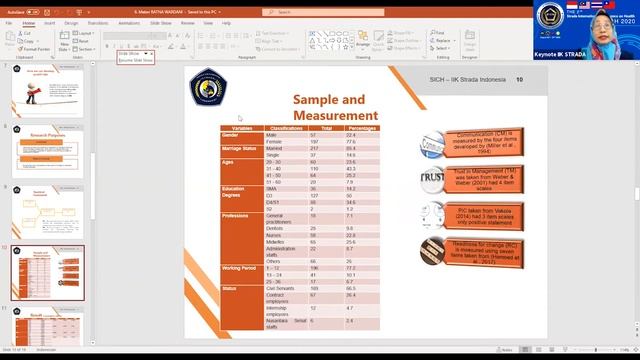
Task: Select the Animations ribbon tab
Action: pyautogui.click(x=129, y=23)
